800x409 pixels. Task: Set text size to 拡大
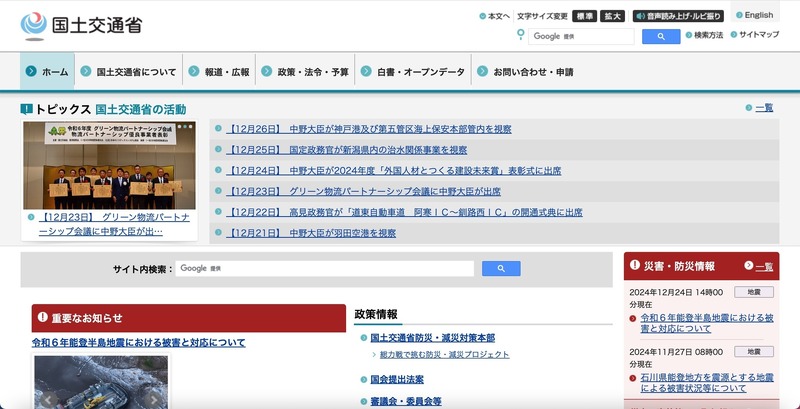pyautogui.click(x=613, y=16)
